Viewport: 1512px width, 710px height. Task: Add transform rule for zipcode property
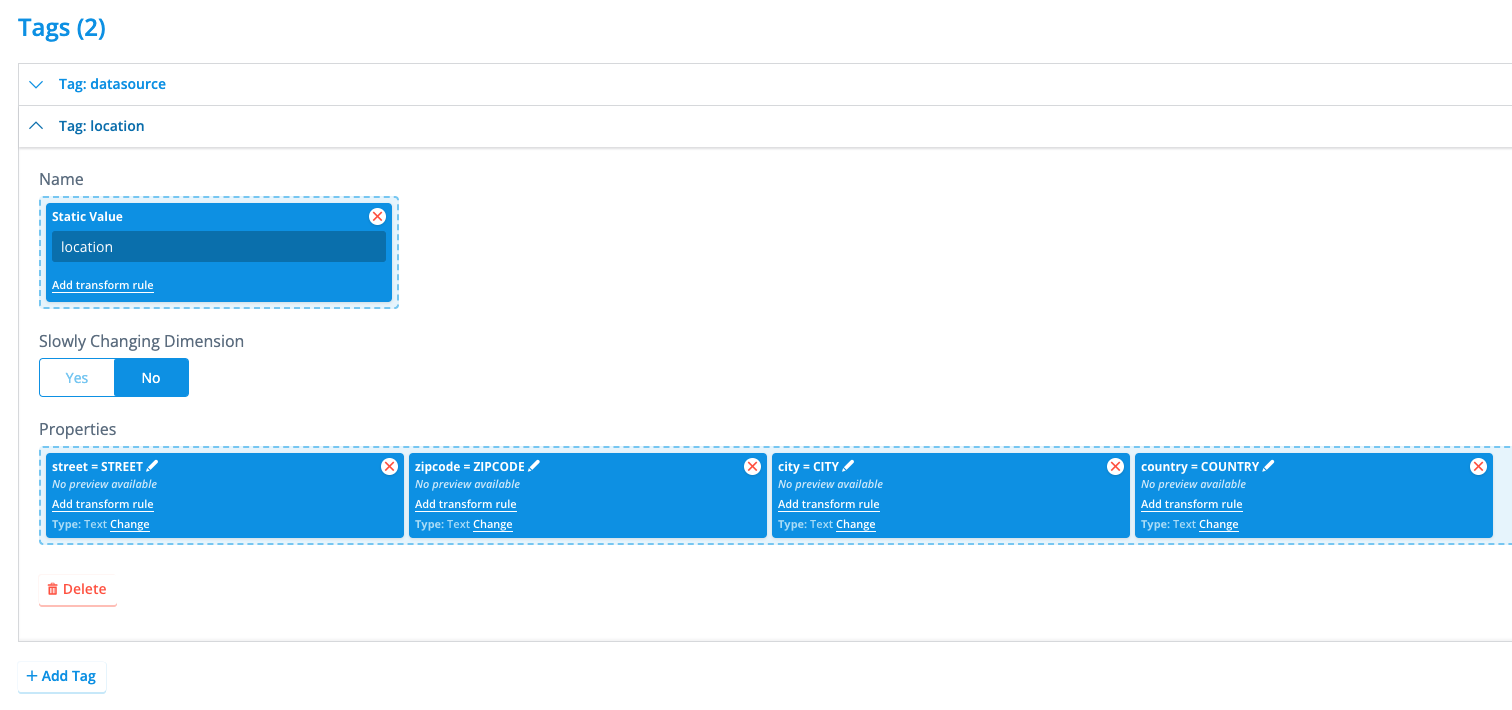pos(465,504)
